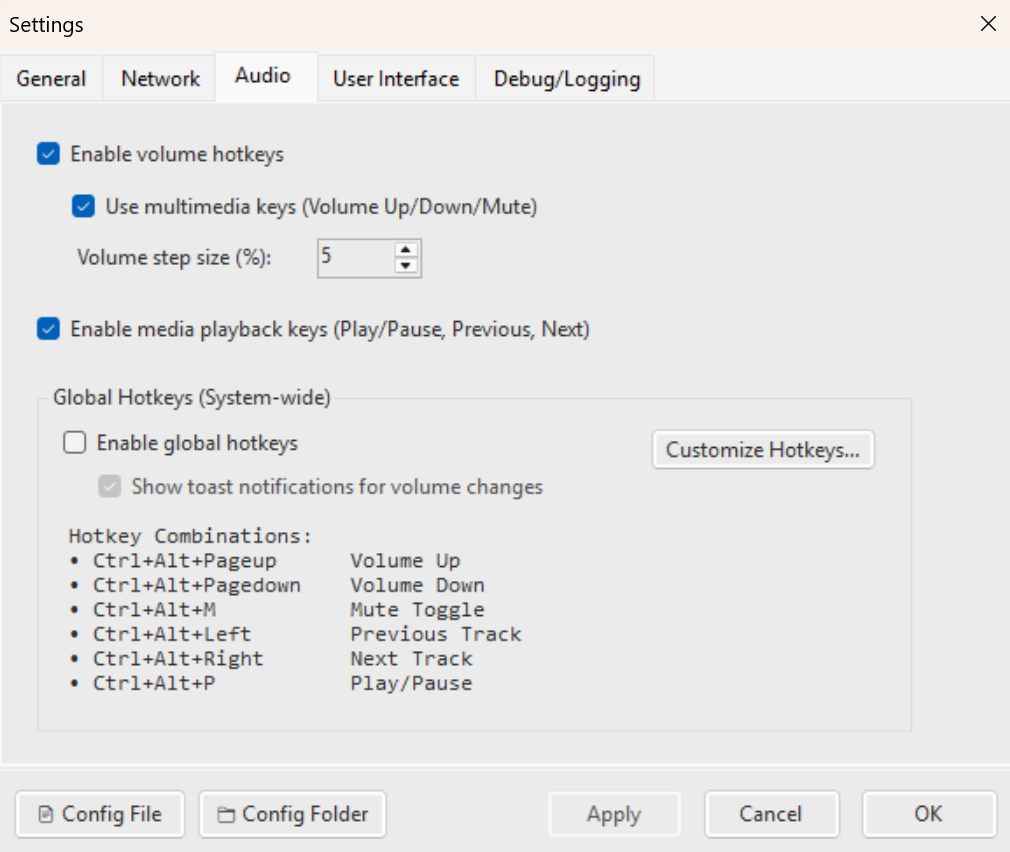Disable media playback keys

48,328
